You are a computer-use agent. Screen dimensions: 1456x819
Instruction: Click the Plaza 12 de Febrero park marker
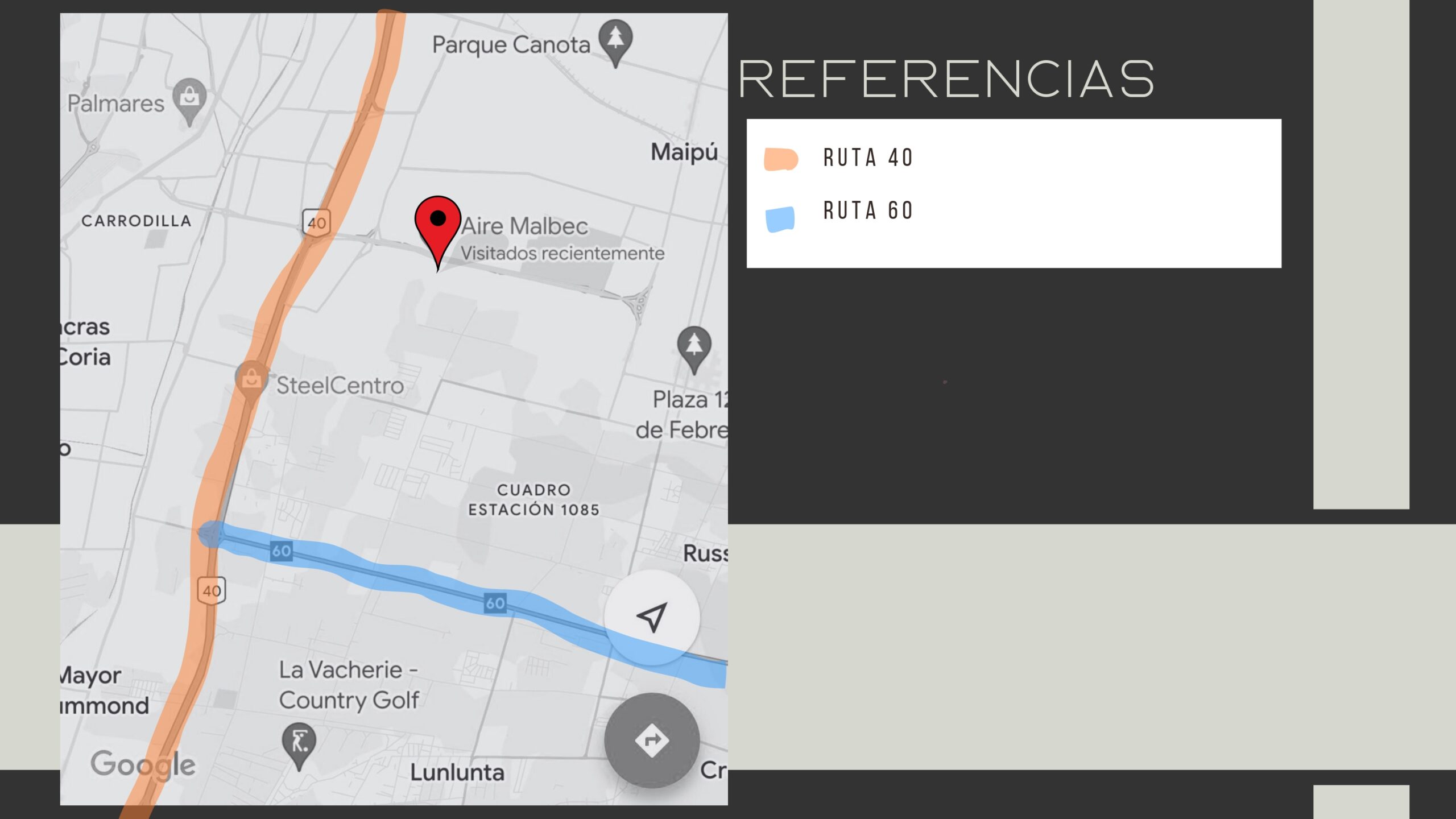[694, 347]
